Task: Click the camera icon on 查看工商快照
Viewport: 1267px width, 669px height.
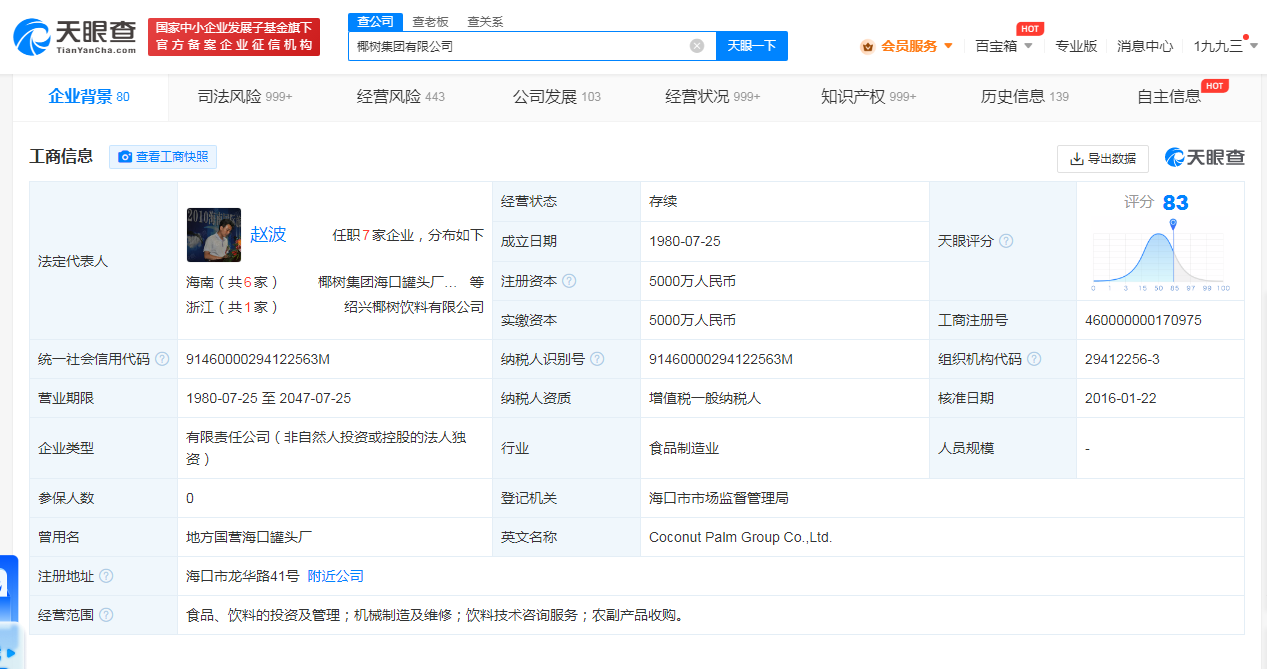Action: click(x=125, y=157)
